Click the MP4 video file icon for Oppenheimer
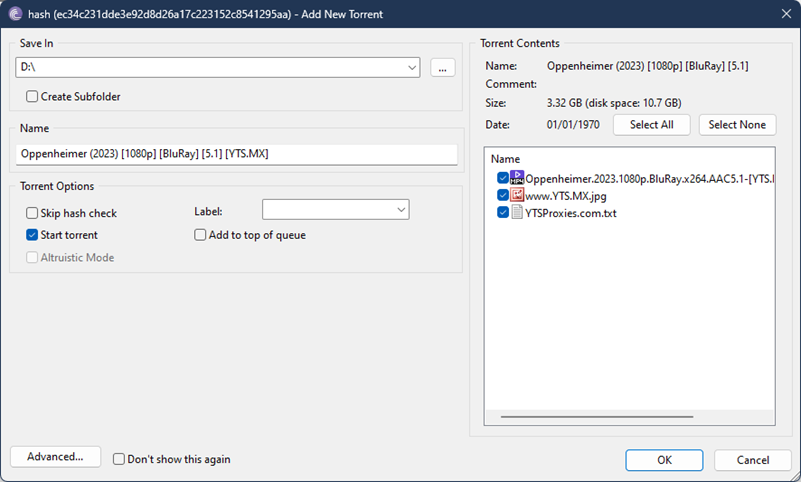This screenshot has width=801, height=482. click(517, 178)
